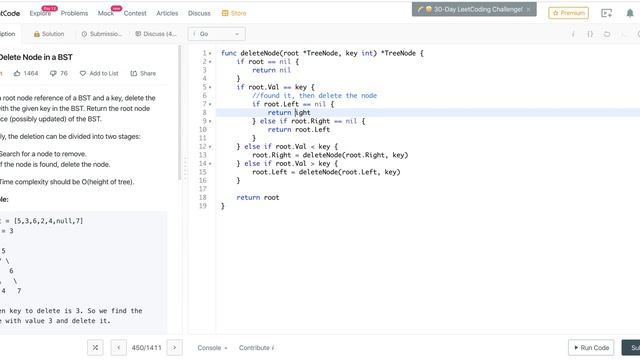Click 'return root.Left' on line 10
Screen dimensions: 640x360
point(299,130)
